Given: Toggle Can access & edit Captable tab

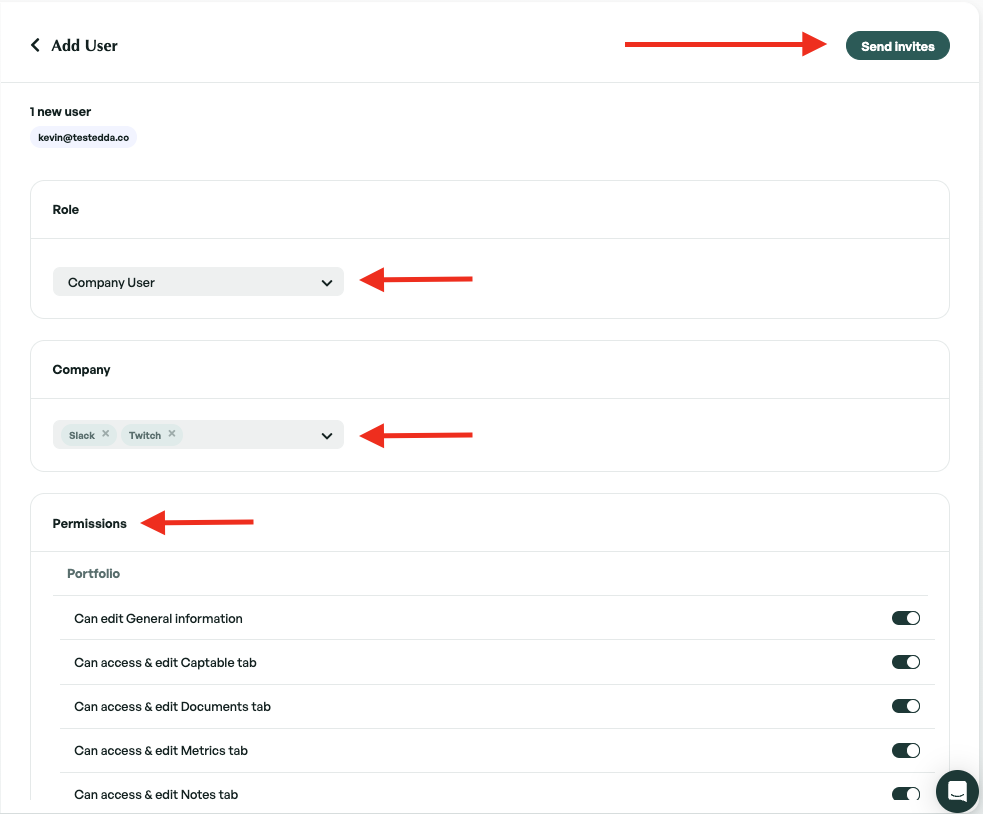Looking at the screenshot, I should (905, 662).
